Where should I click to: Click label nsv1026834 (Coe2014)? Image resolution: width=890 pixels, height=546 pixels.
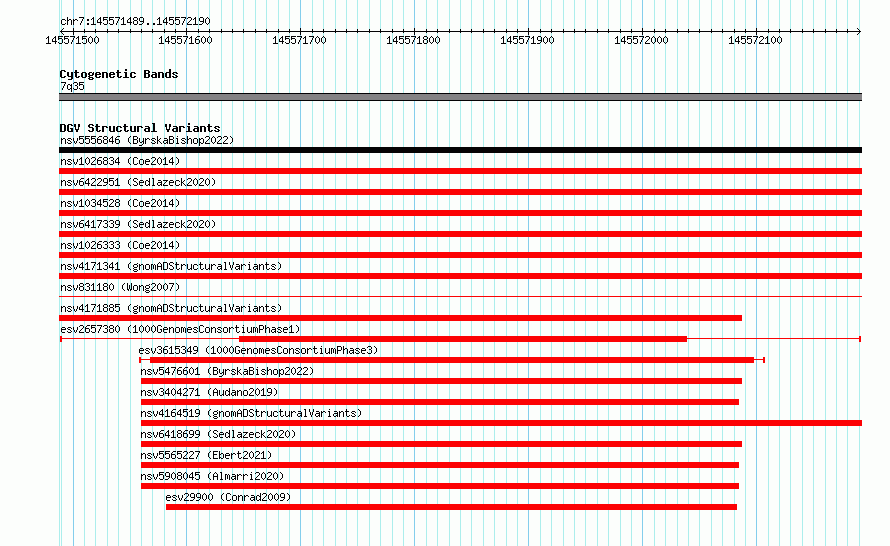[x=120, y=161]
